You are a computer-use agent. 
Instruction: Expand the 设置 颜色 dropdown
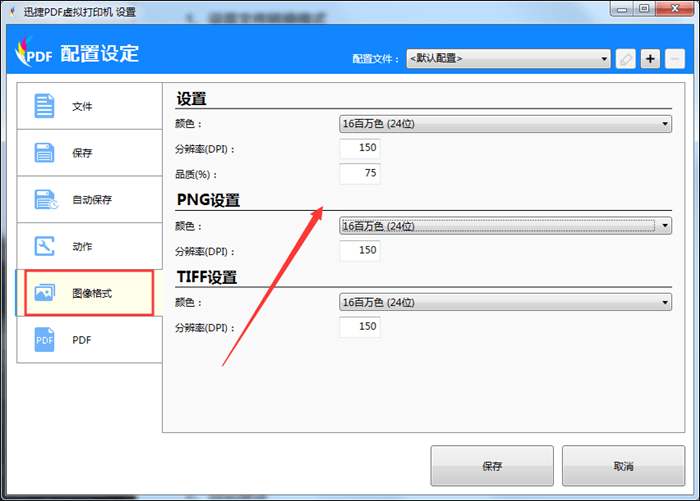(505, 124)
